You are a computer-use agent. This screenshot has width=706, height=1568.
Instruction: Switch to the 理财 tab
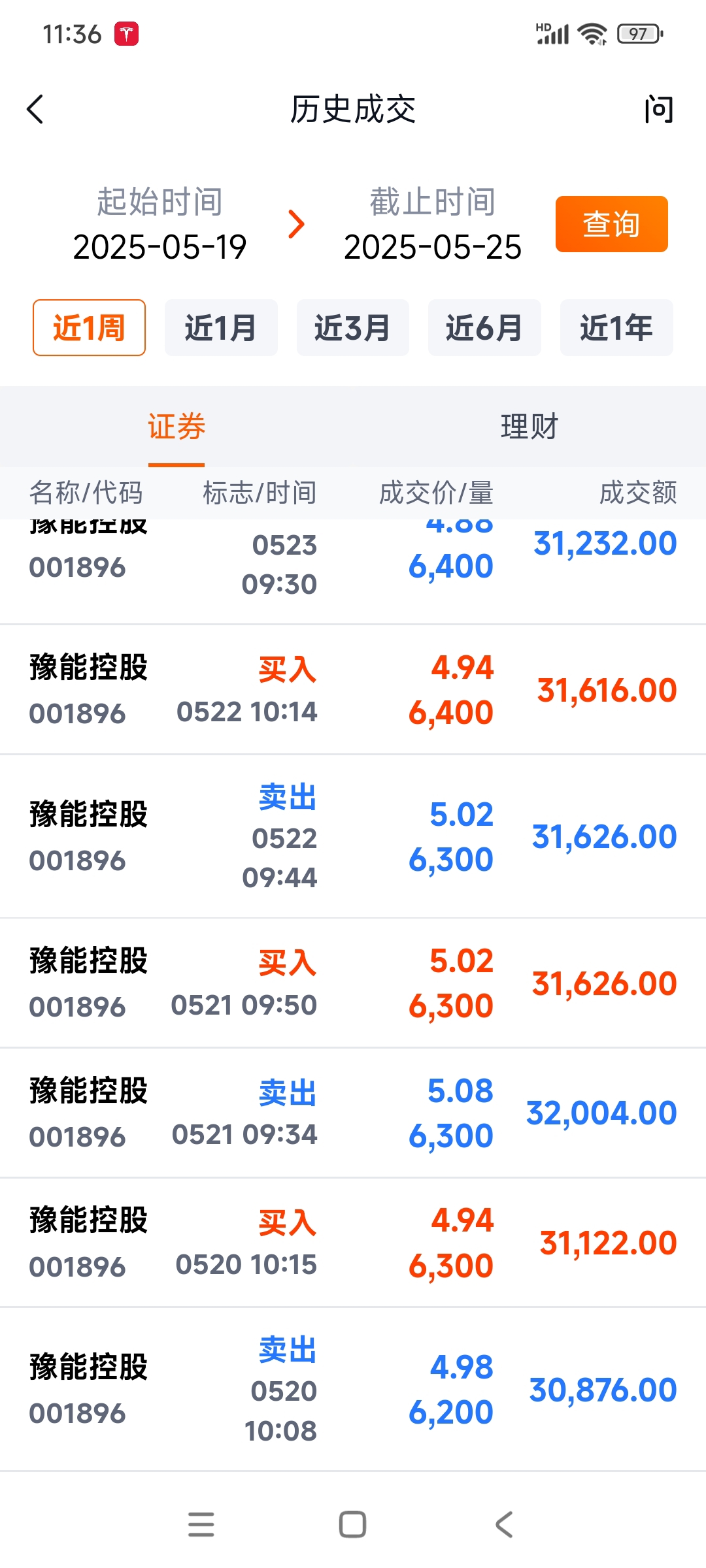(529, 427)
